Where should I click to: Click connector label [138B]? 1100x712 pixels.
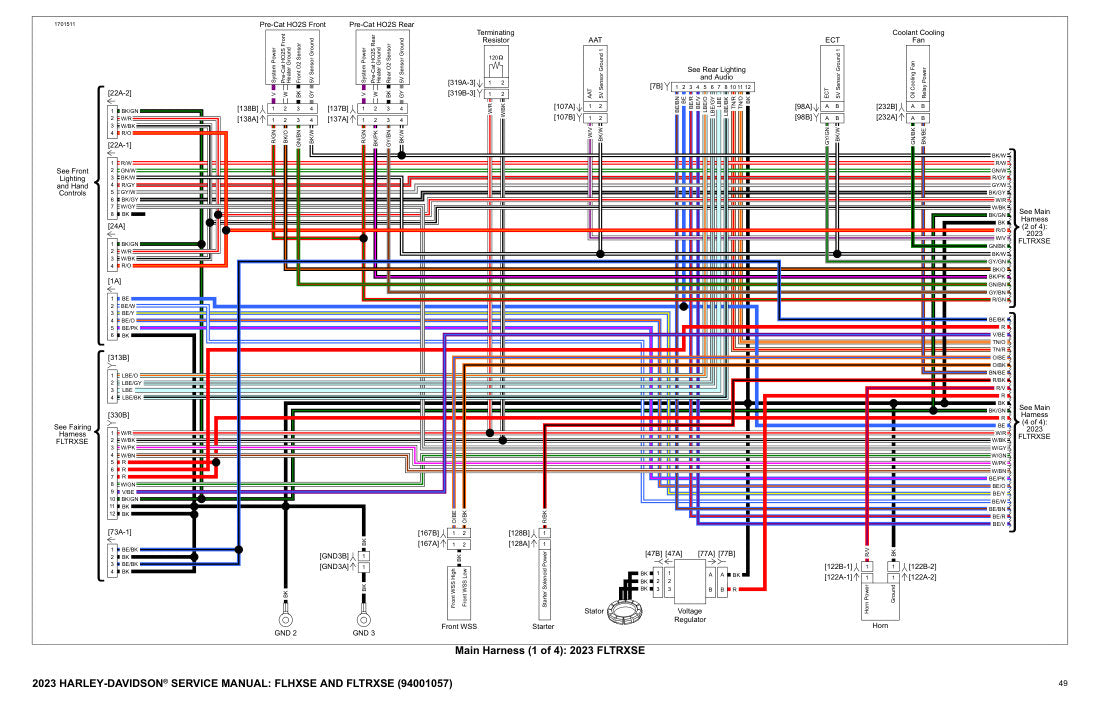tap(248, 109)
